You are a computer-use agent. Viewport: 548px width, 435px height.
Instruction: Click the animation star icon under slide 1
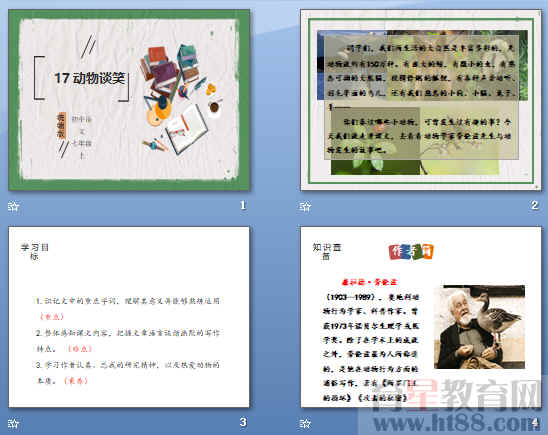(14, 206)
